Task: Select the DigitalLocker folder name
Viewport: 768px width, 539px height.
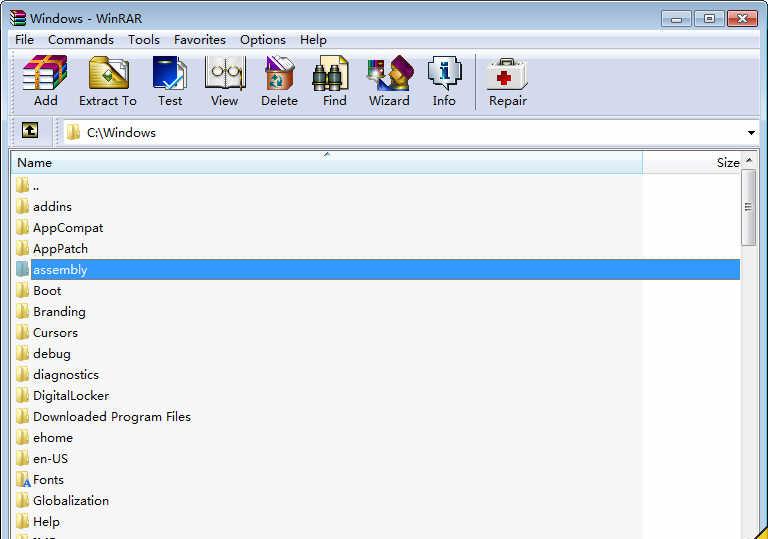Action: click(71, 395)
